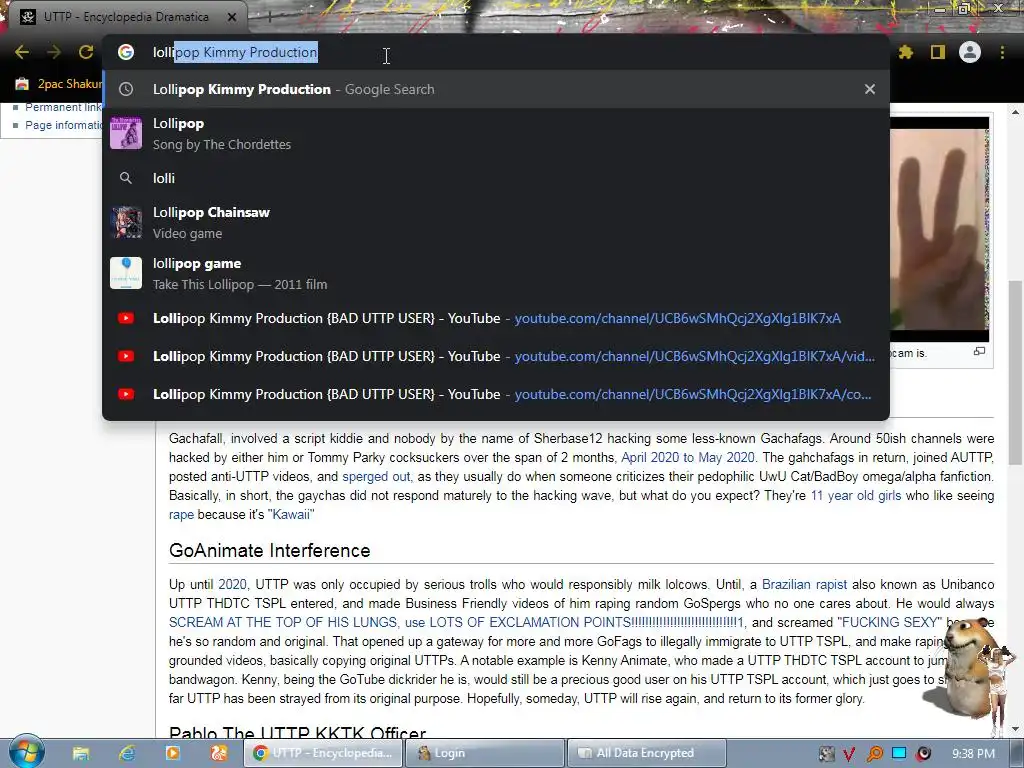1024x768 pixels.
Task: Reload the current page
Action: (86, 52)
